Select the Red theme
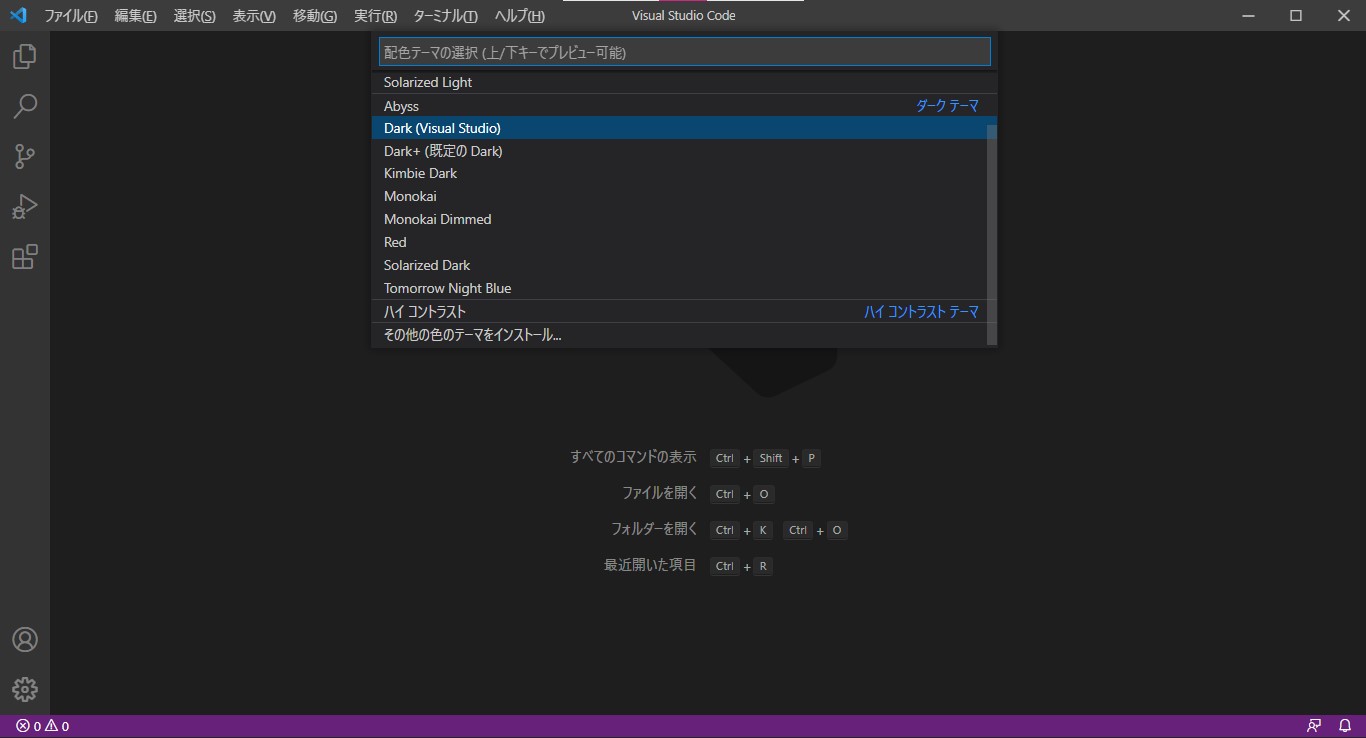 684,242
